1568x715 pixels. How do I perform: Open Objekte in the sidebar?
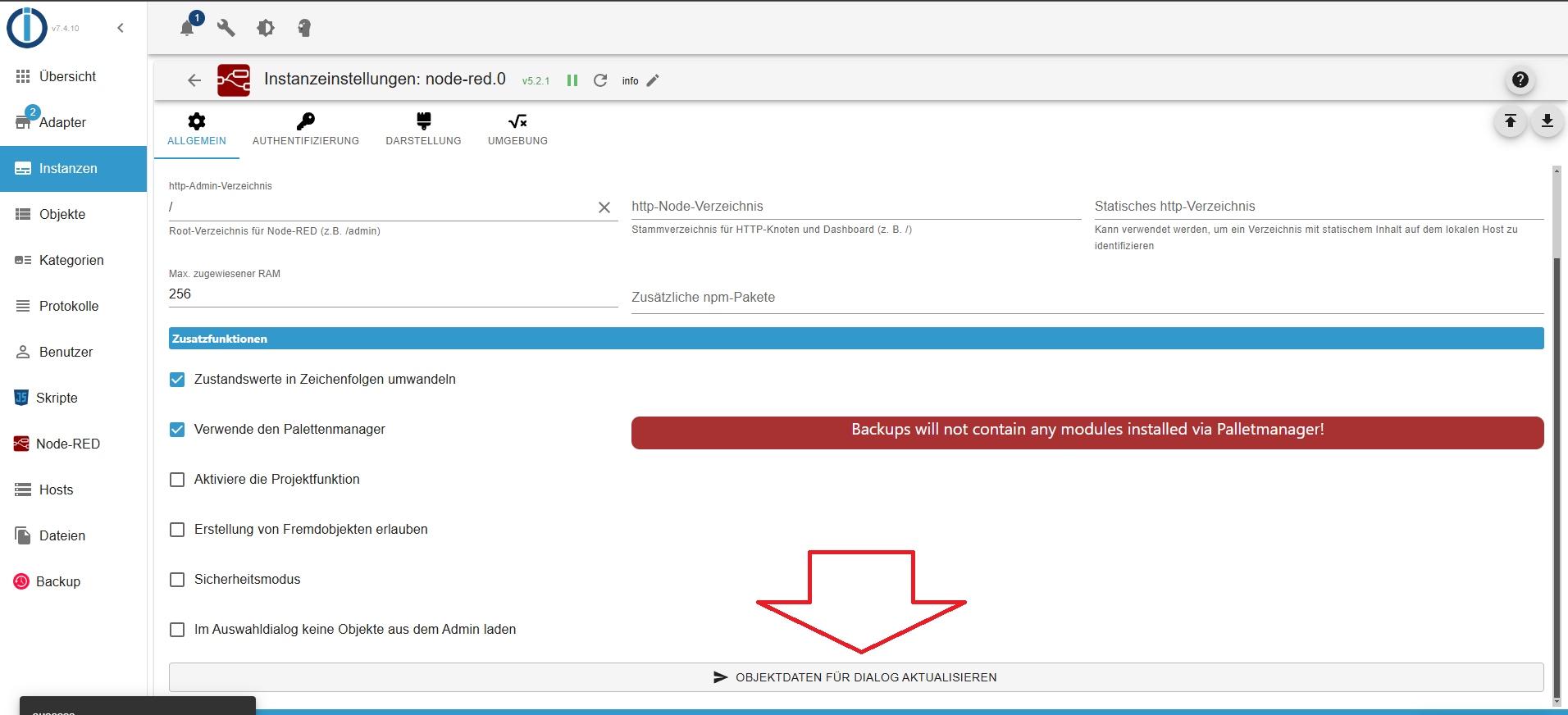73,214
